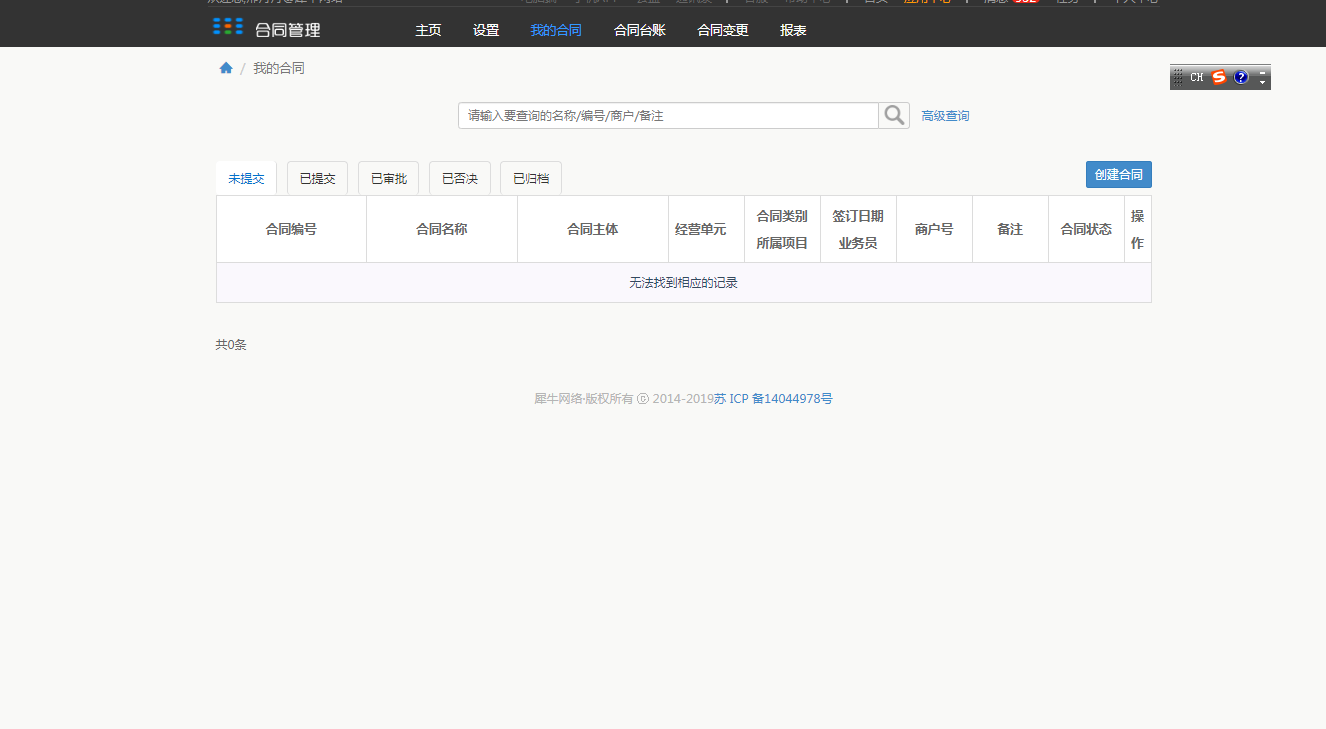Click the 合同类别 header text
1326x729 pixels.
pos(782,216)
